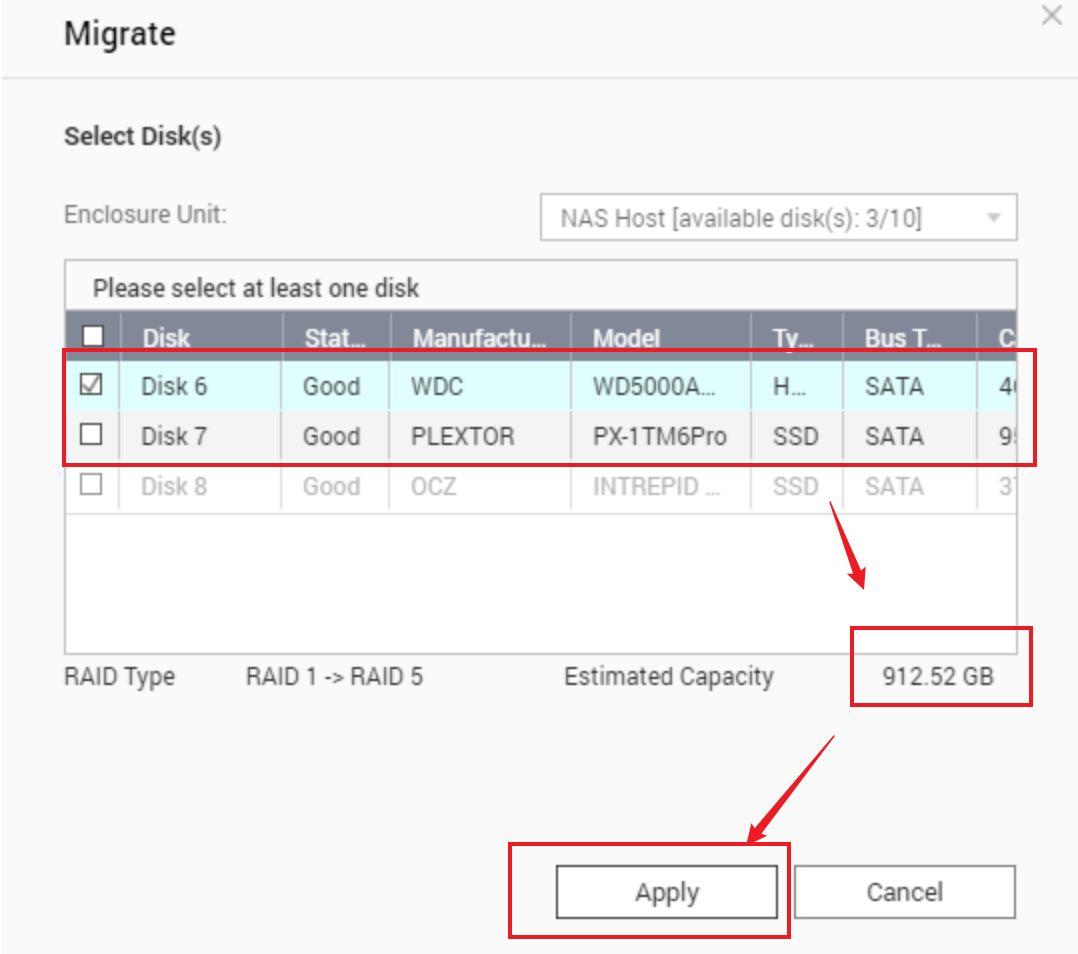This screenshot has height=954, width=1078.
Task: Click the Cancel button
Action: point(904,892)
